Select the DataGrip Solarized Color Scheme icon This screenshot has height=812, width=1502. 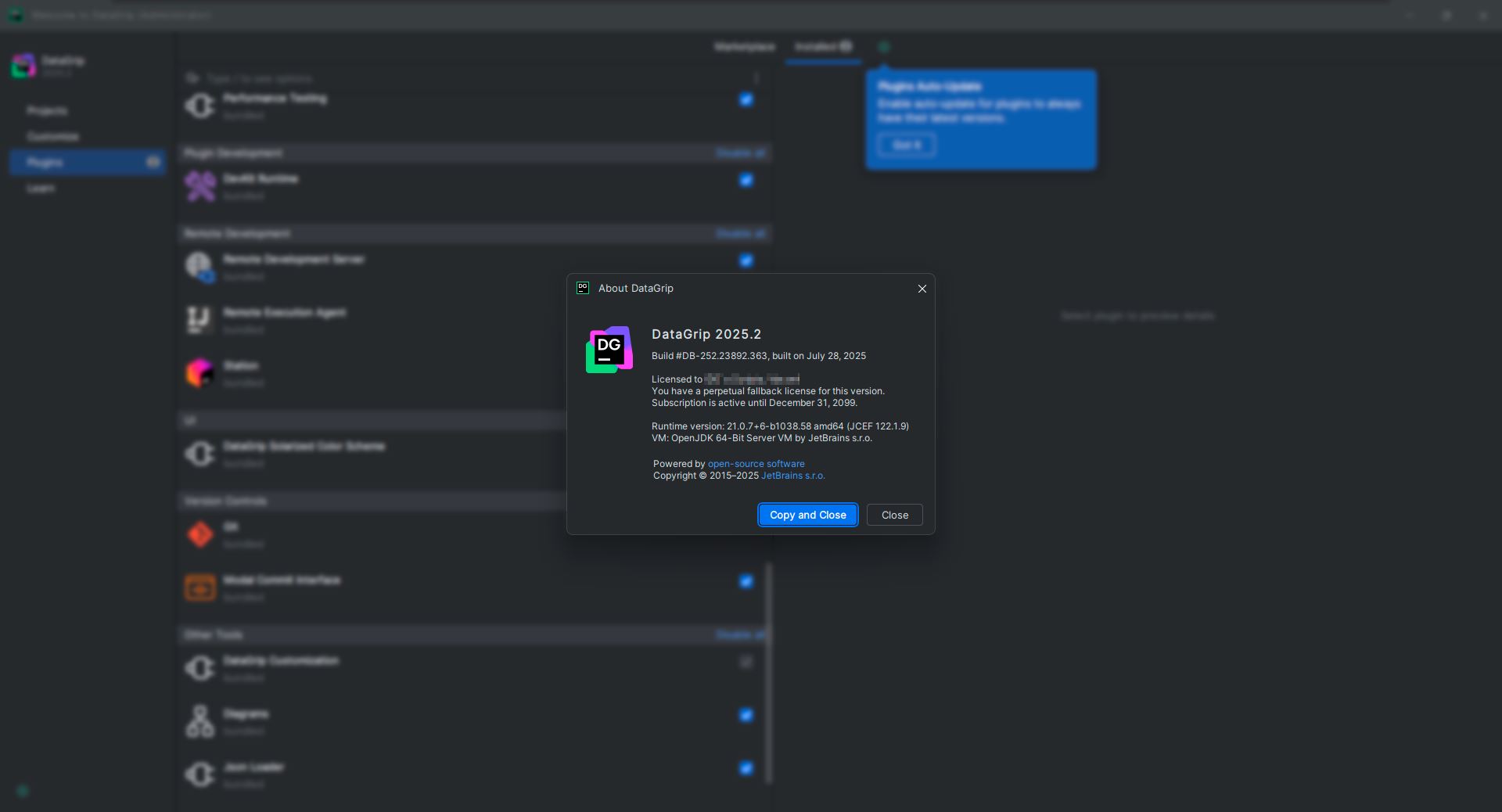[x=200, y=454]
